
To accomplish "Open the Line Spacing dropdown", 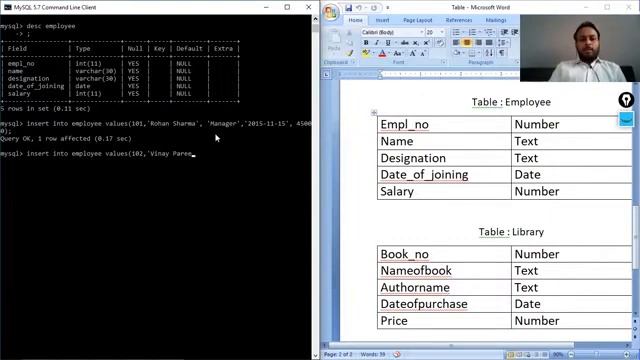I will point(503,43).
